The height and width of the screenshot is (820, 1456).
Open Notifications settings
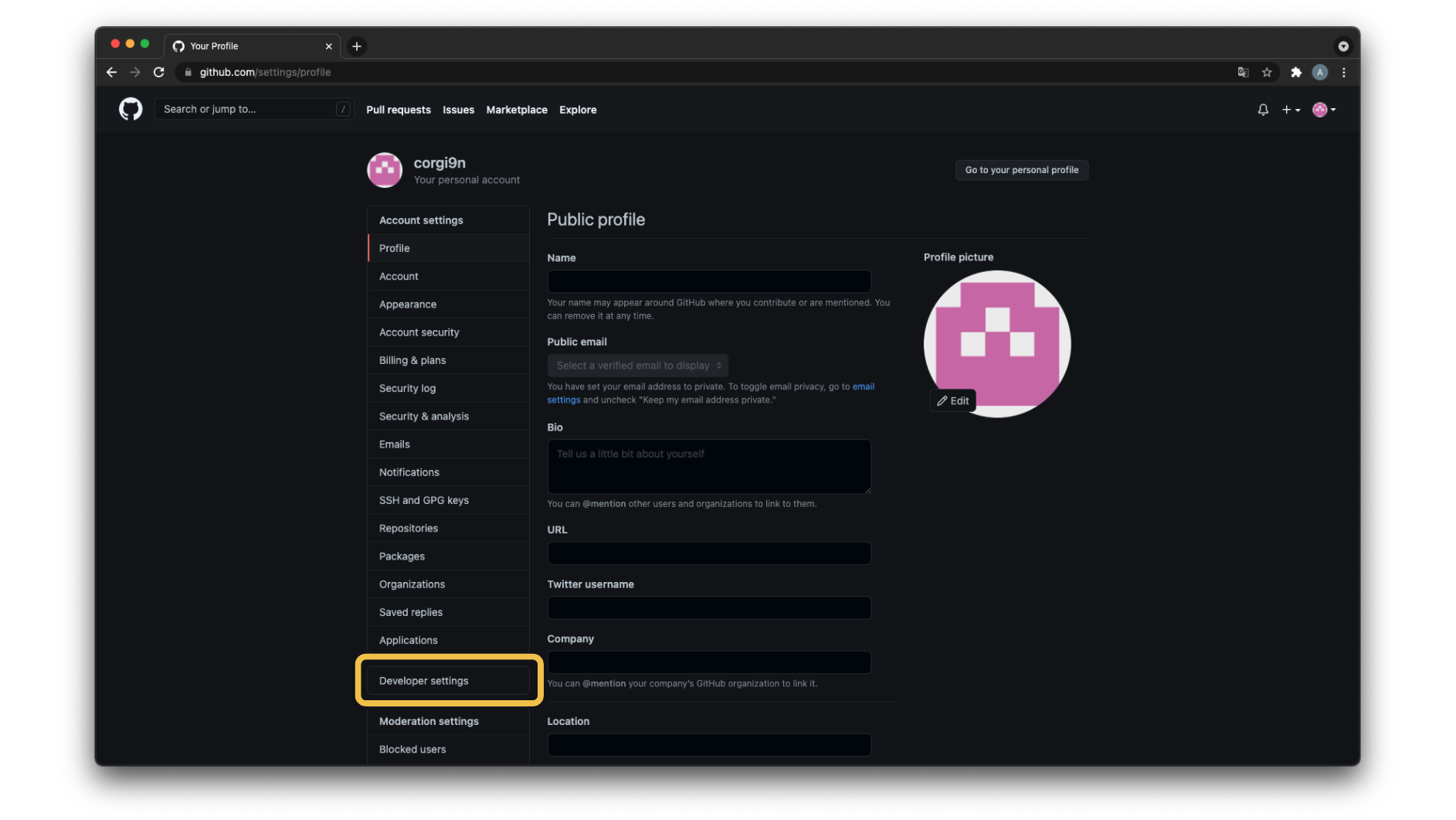[x=448, y=472]
